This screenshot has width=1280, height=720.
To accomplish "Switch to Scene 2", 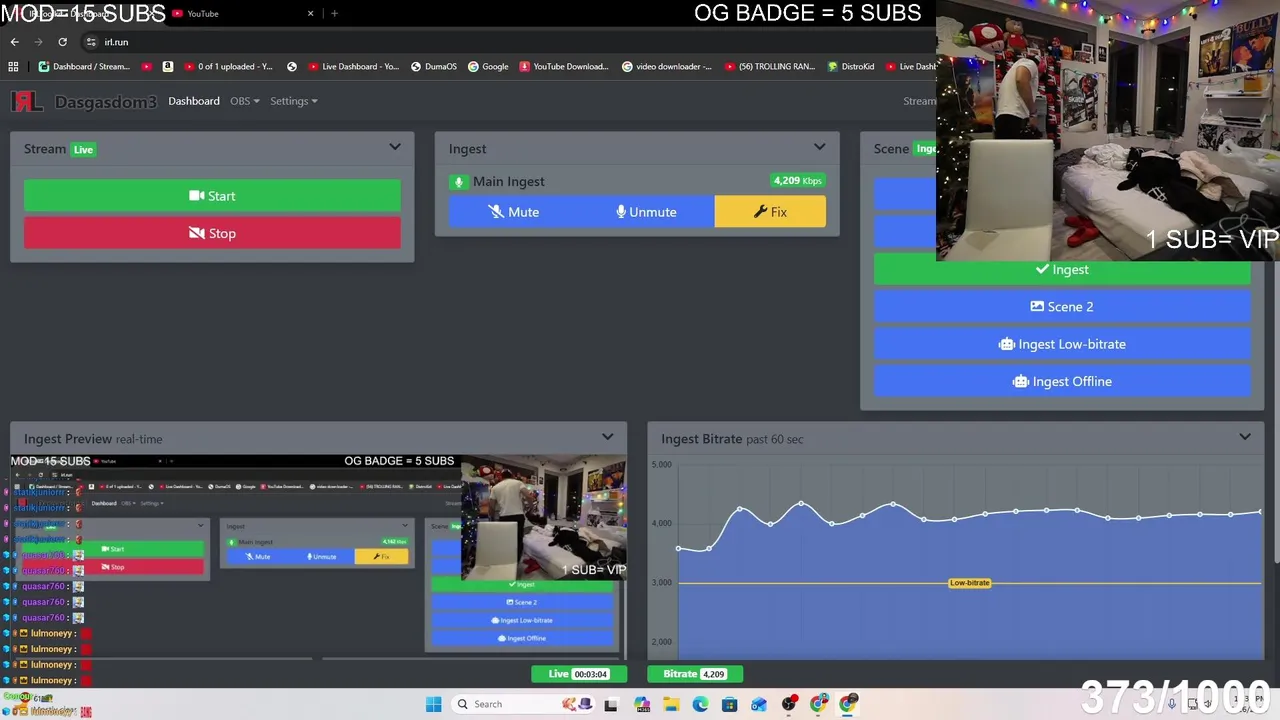I will coord(1062,307).
